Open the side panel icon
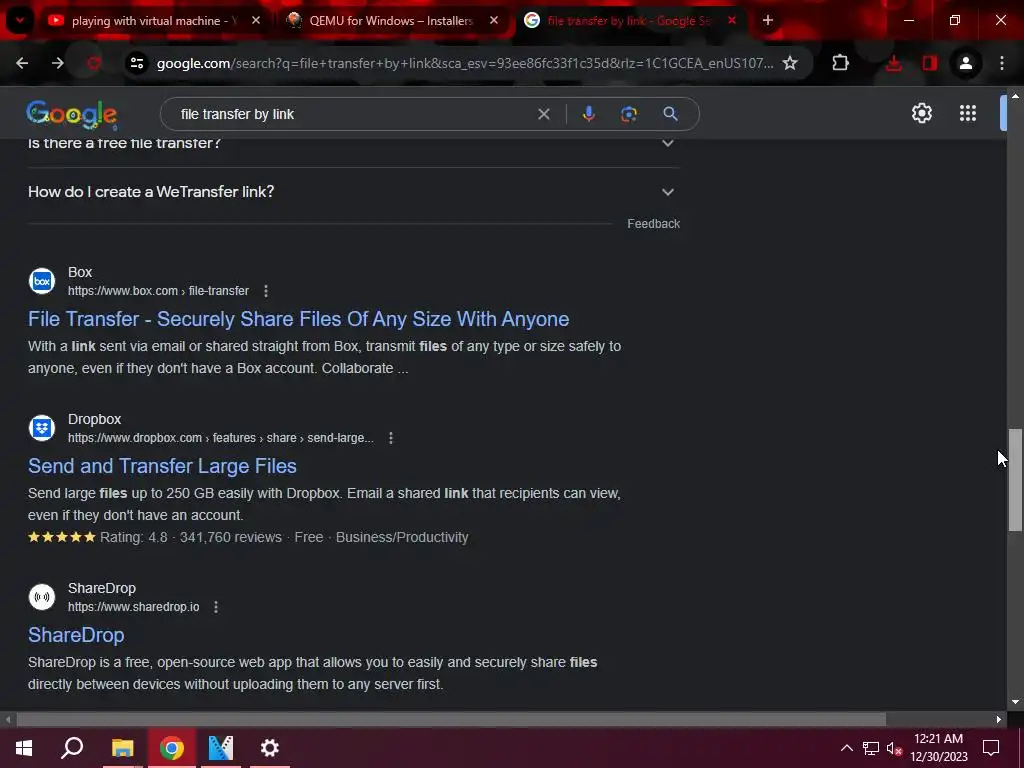 [930, 63]
